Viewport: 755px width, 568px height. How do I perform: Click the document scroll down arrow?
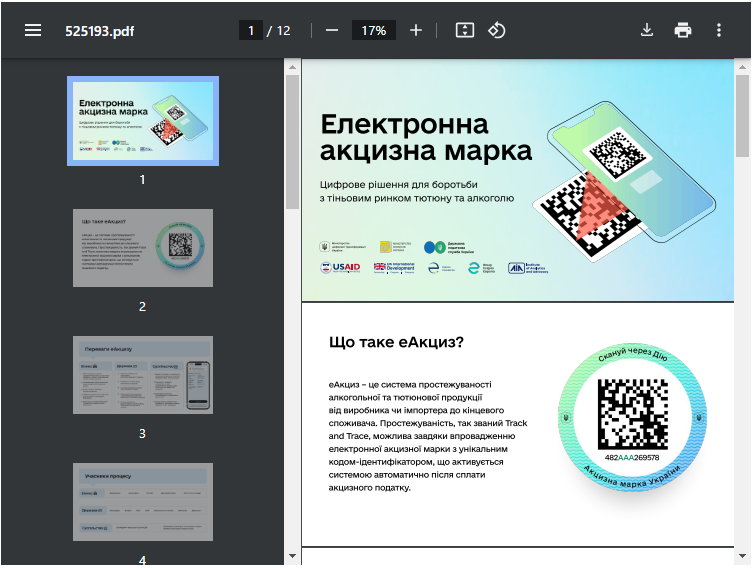742,556
